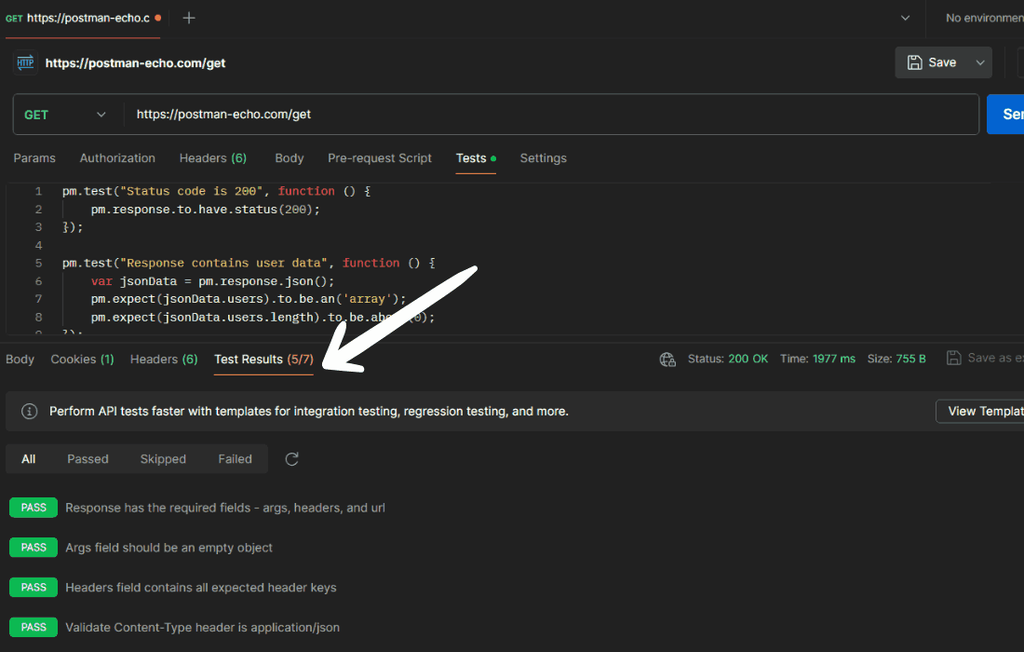
Task: Click the request title postman-echo.com/get
Action: (x=135, y=63)
